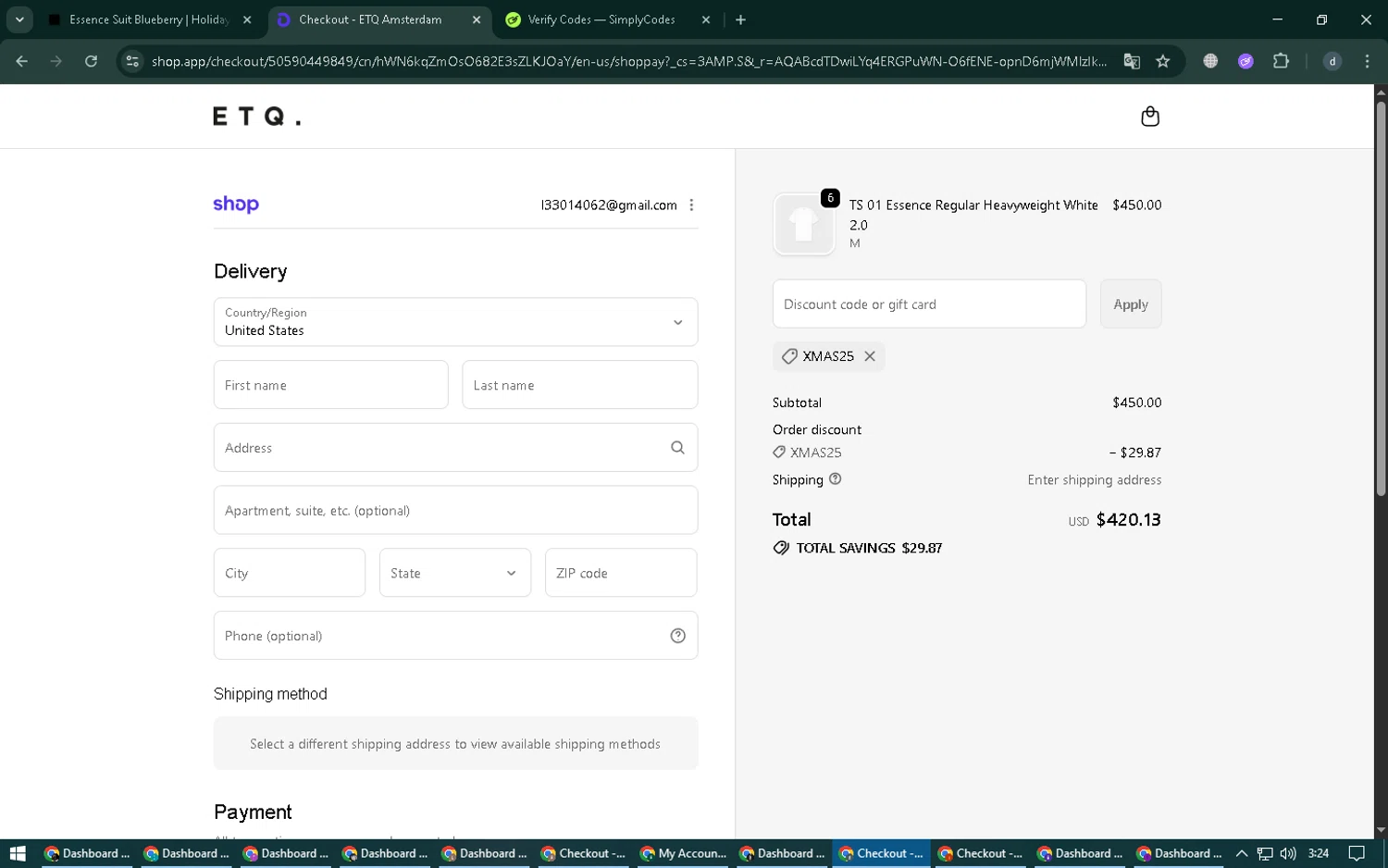The height and width of the screenshot is (868, 1388).
Task: Click the shipping info question mark icon
Action: tap(836, 479)
